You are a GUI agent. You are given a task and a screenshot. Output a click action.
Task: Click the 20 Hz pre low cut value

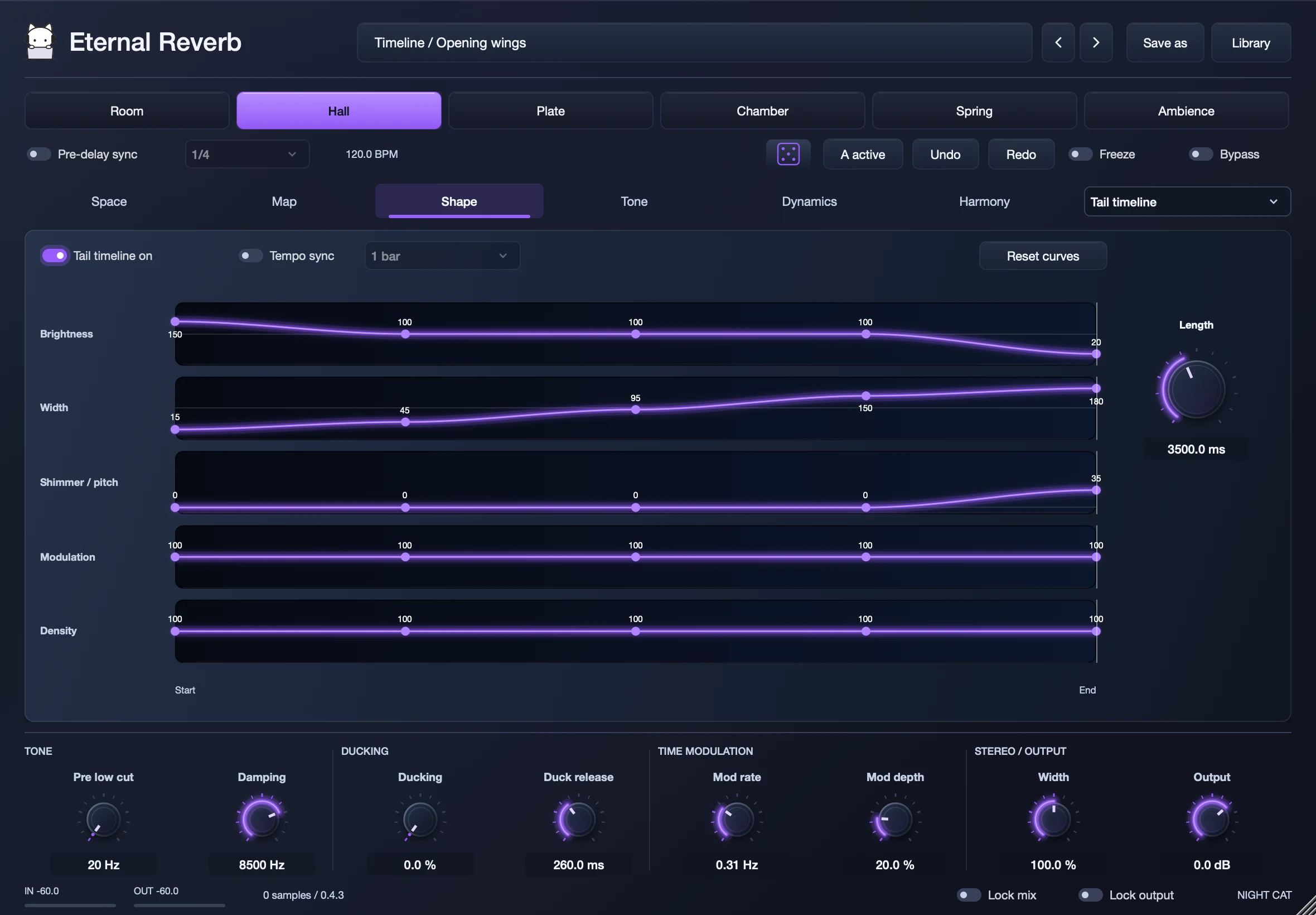point(103,865)
